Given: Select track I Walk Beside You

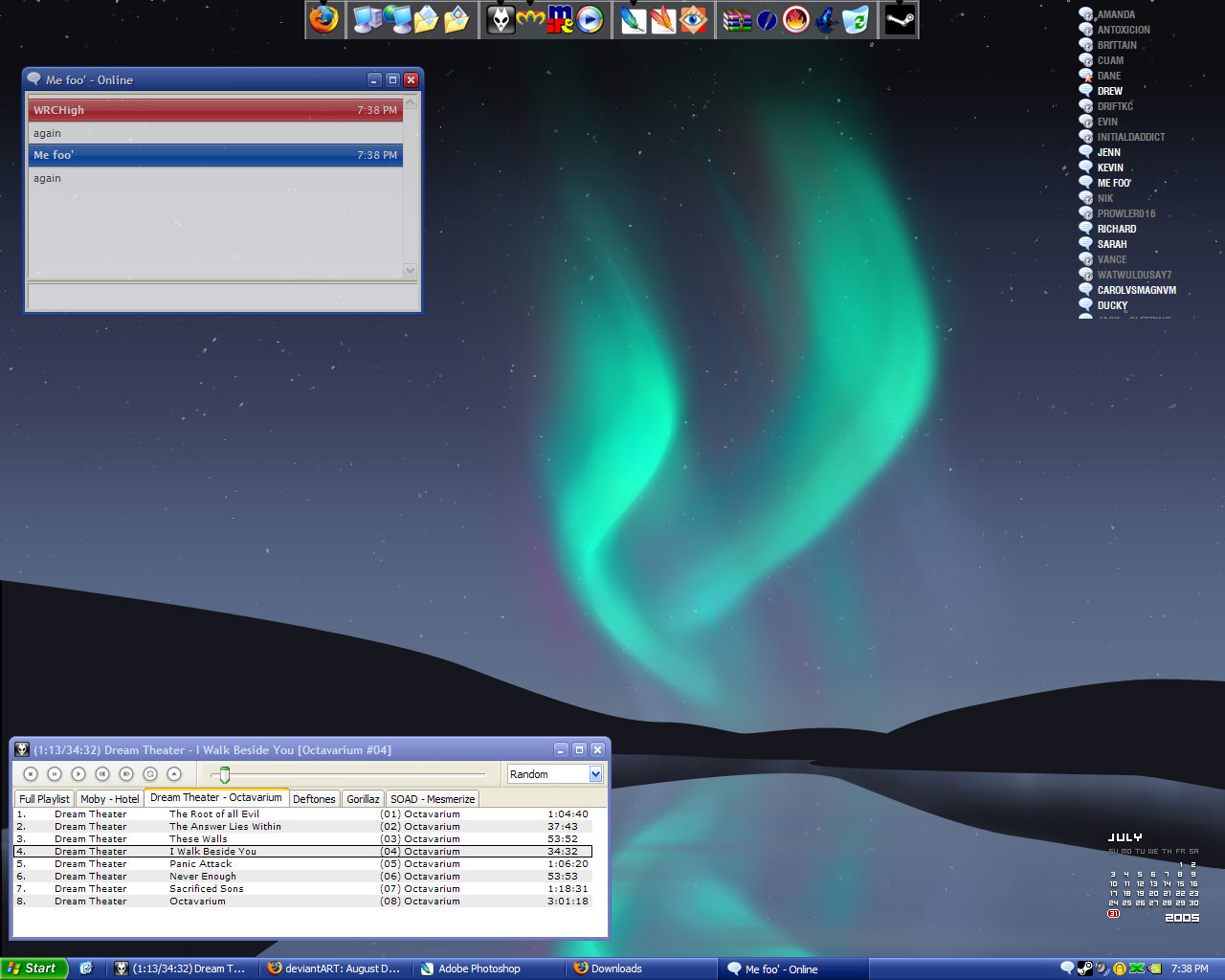Looking at the screenshot, I should tap(302, 852).
